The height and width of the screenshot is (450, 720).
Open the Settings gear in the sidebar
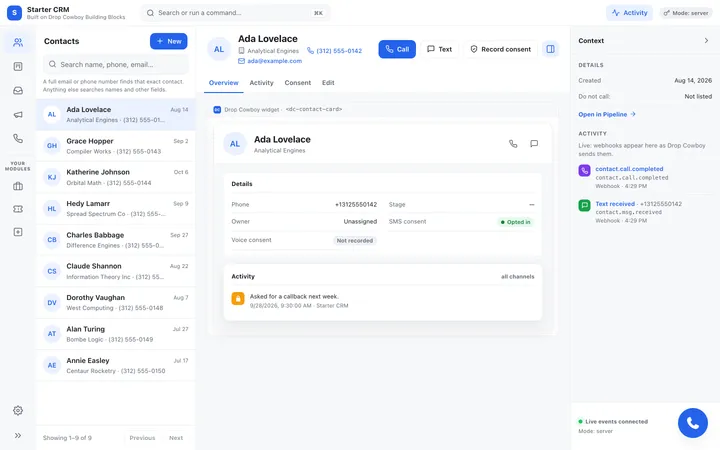[x=18, y=411]
